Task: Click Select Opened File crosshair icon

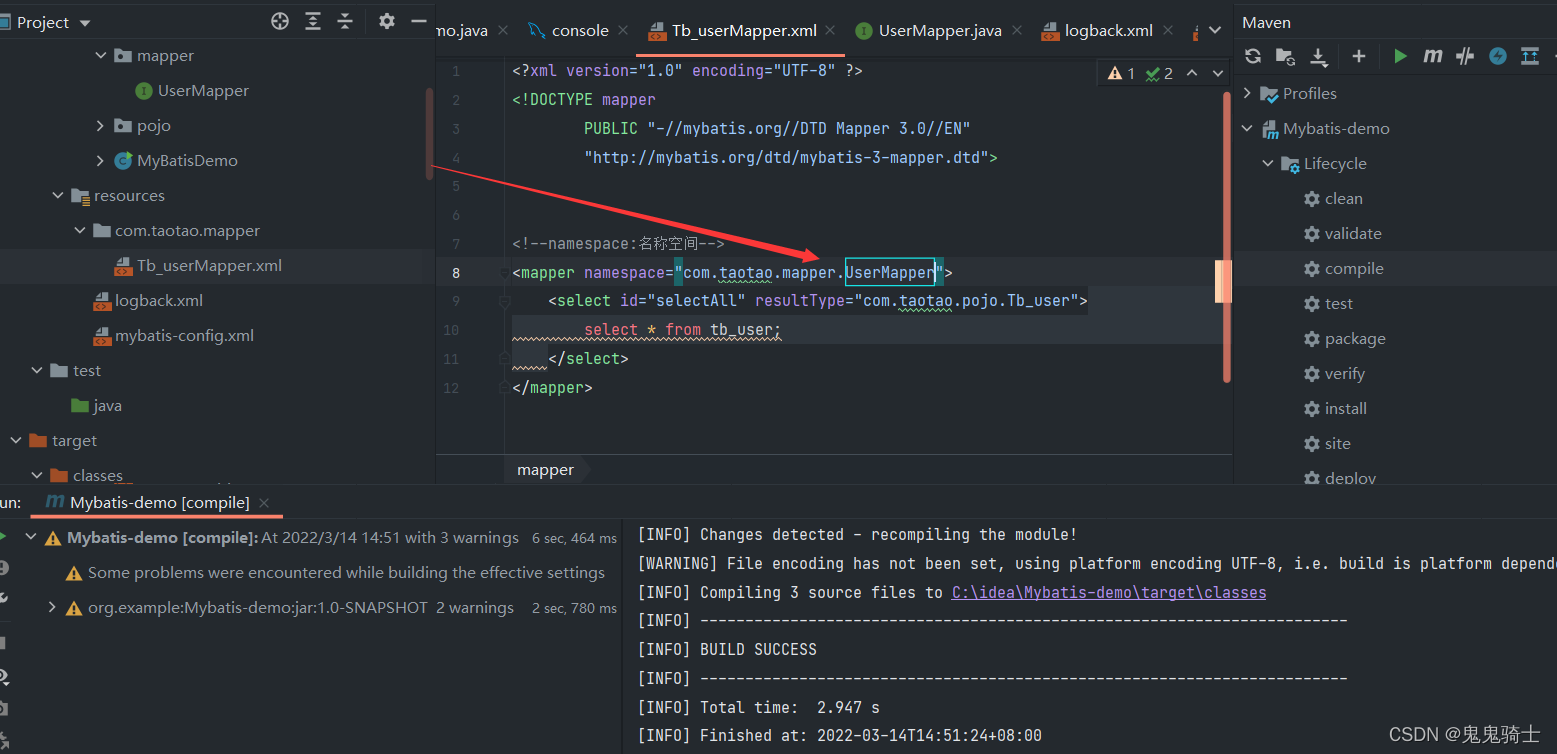Action: click(280, 22)
